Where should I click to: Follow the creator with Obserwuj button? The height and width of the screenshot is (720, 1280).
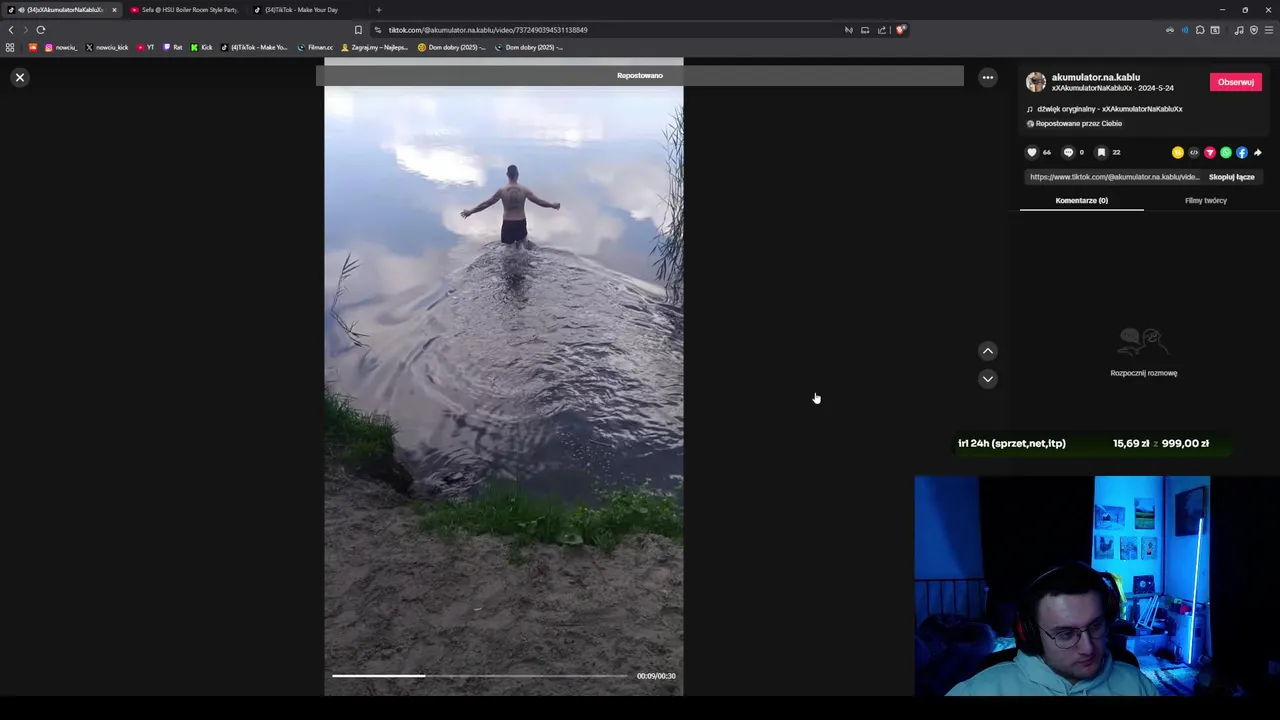tap(1236, 82)
